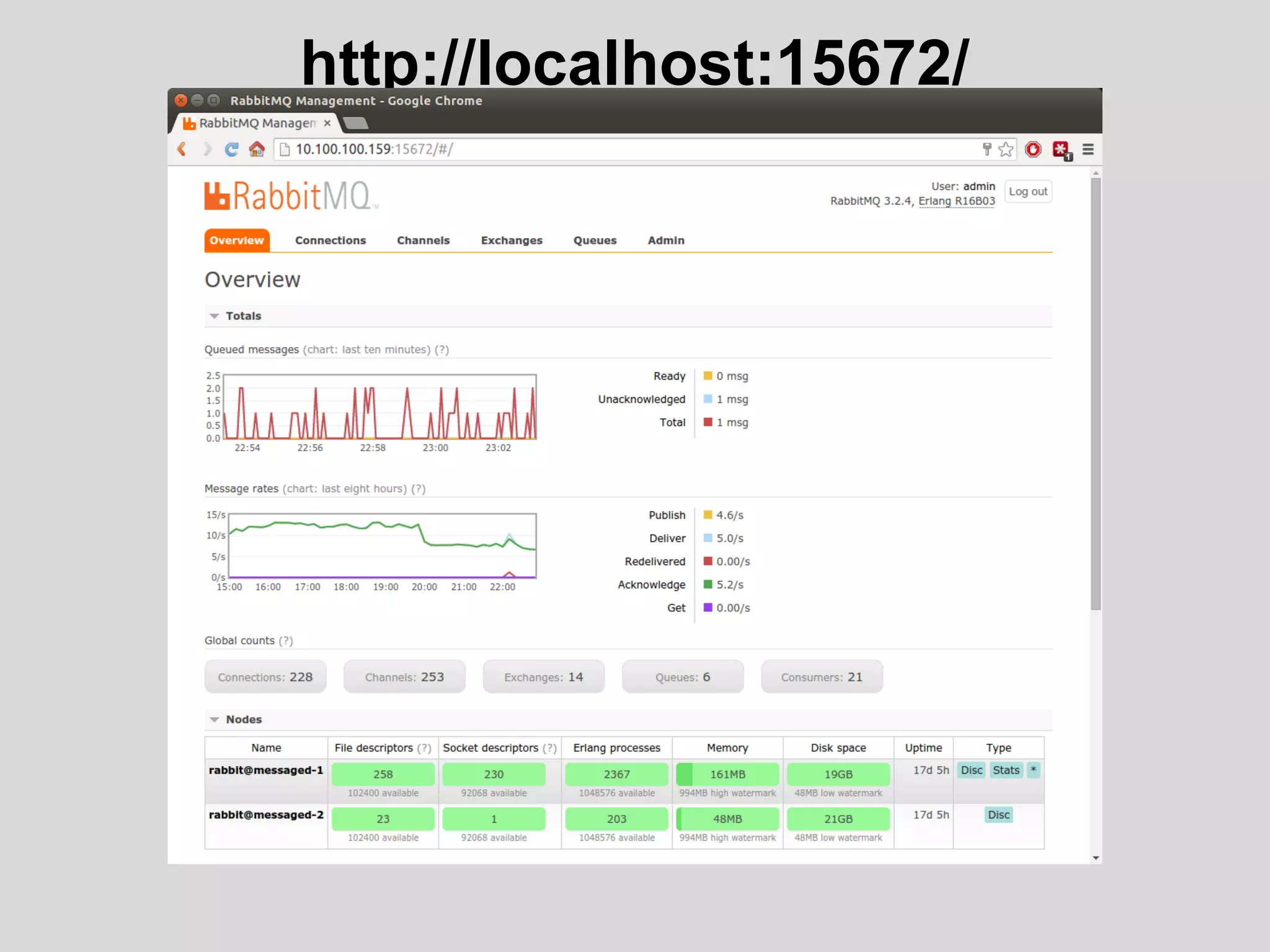Click the yellow Publish legend swatch
This screenshot has height=952, width=1270.
(x=708, y=515)
